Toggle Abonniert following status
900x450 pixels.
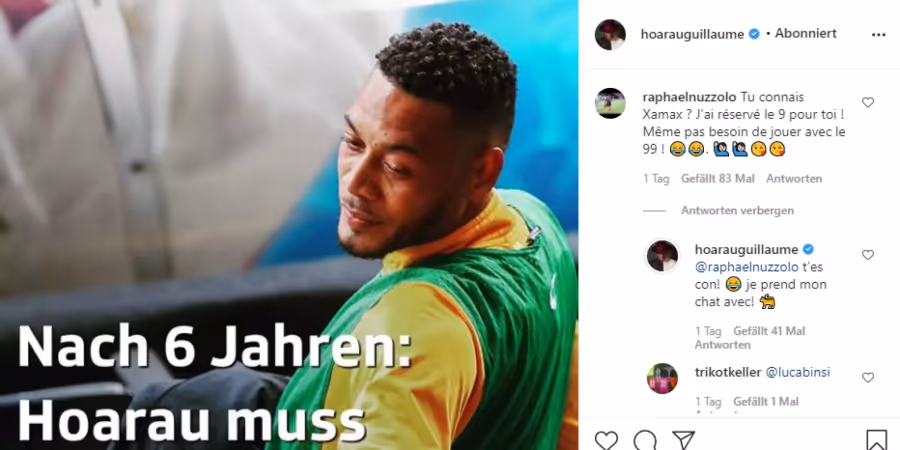coord(806,33)
